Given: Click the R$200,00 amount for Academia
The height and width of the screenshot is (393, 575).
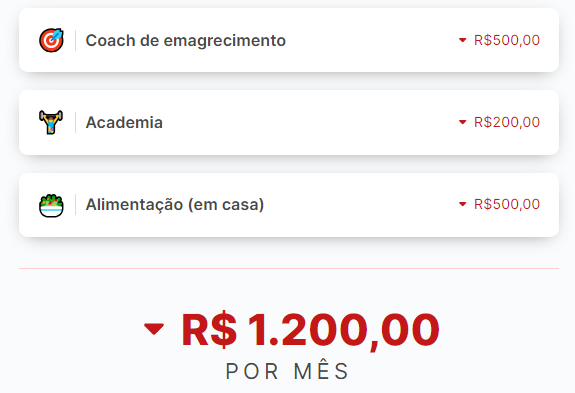Looking at the screenshot, I should [507, 122].
